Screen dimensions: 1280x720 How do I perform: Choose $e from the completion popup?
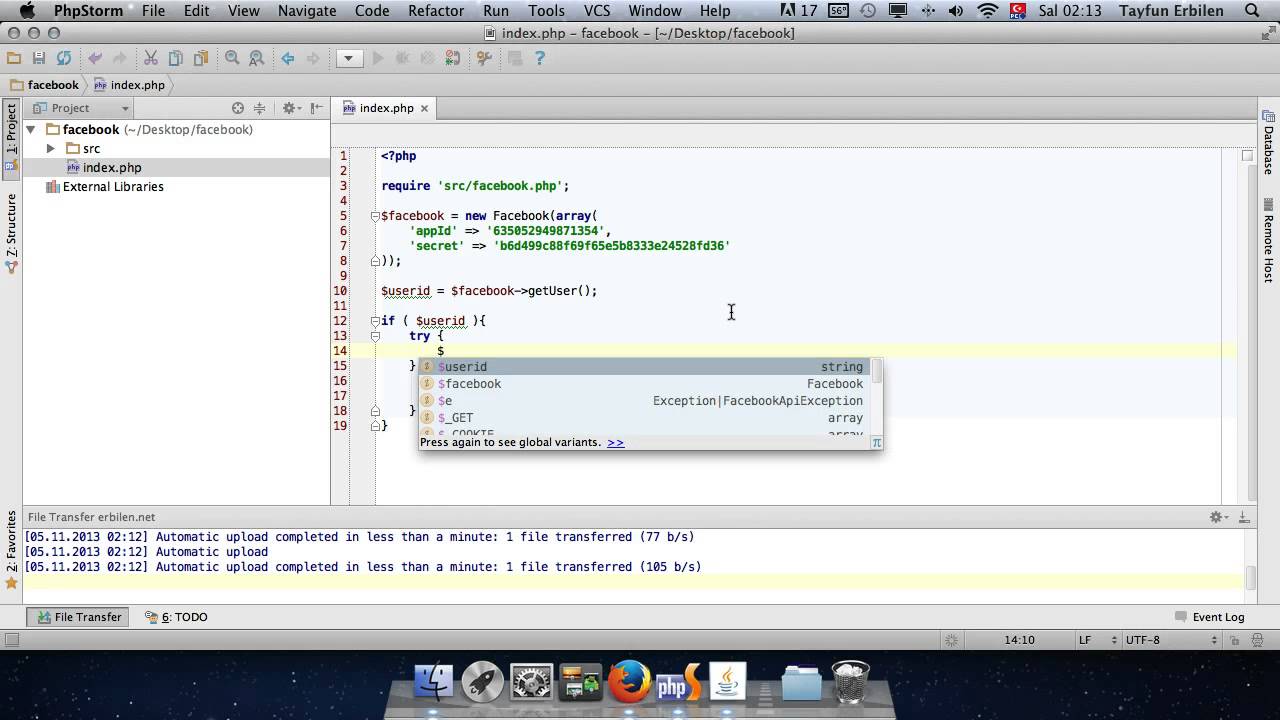pos(645,401)
